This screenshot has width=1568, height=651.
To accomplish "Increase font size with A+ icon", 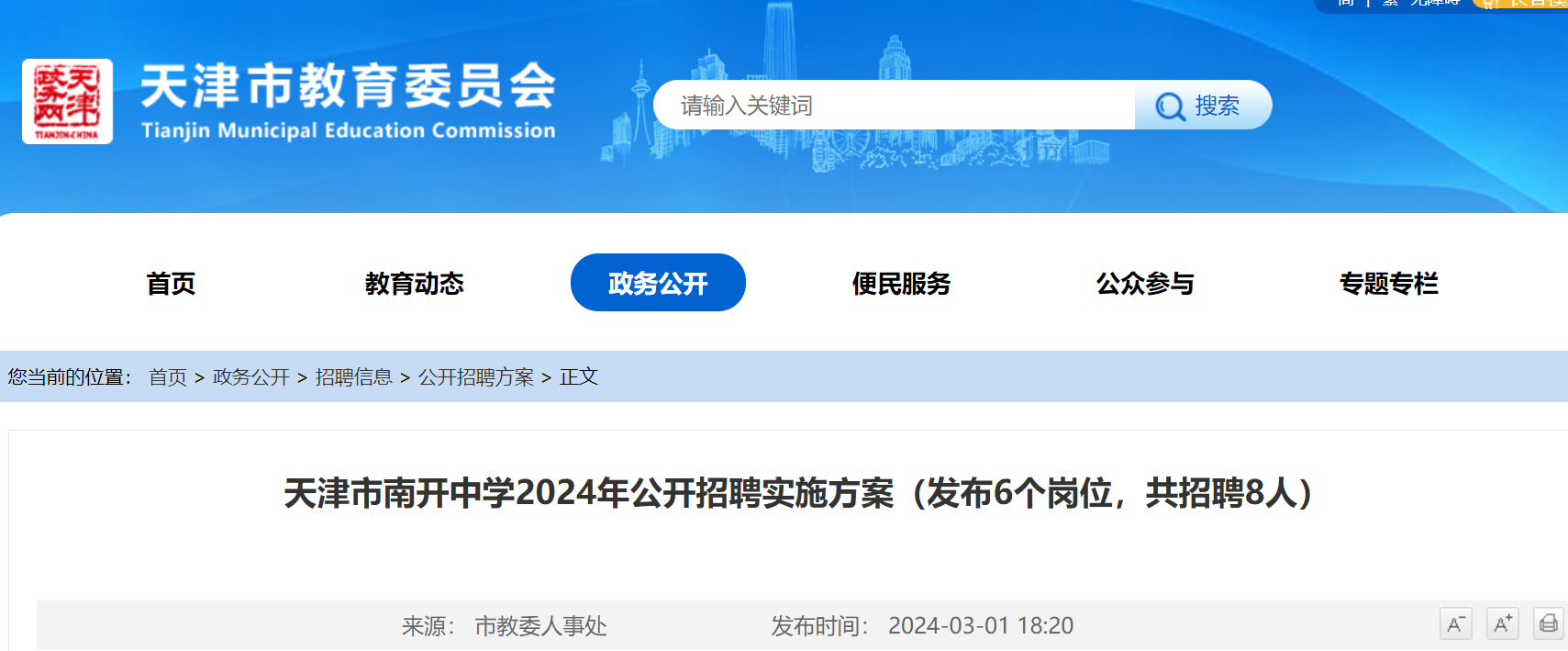I will 1502,624.
